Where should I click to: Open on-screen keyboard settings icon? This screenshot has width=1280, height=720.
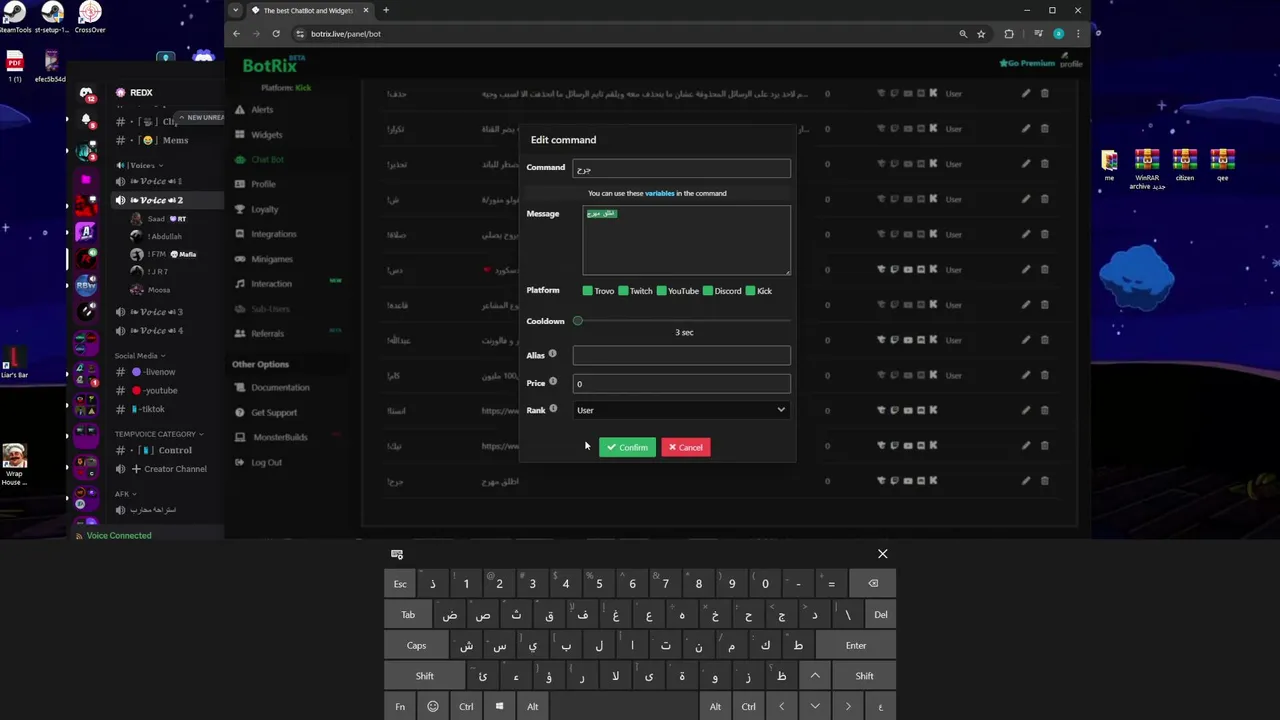tap(397, 554)
